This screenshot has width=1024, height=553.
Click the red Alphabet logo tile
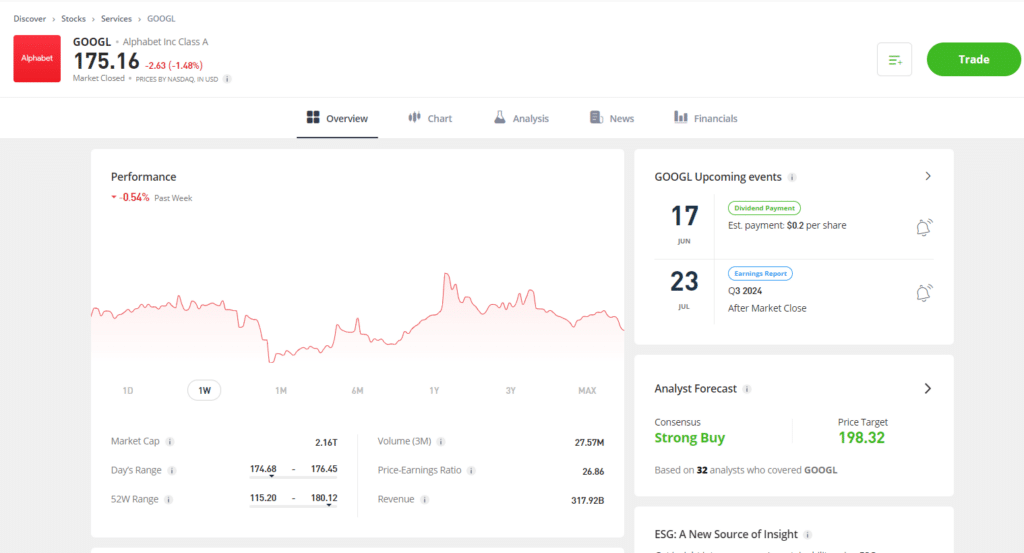tap(37, 59)
